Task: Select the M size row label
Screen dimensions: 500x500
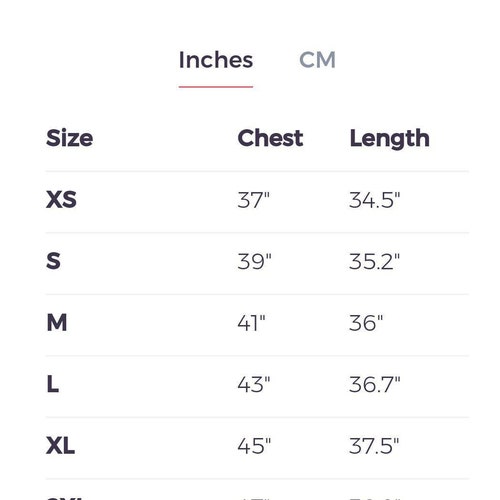Action: click(x=57, y=322)
